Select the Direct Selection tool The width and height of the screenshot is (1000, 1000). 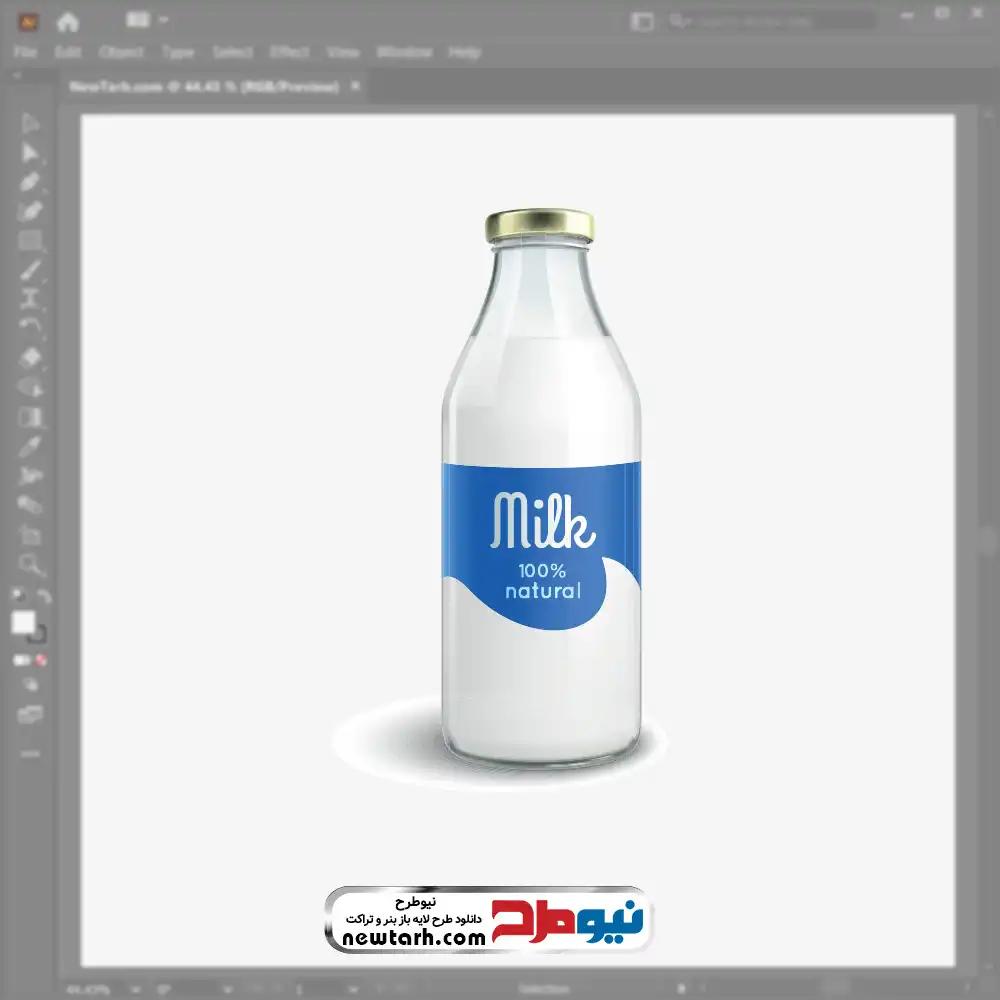click(x=30, y=153)
